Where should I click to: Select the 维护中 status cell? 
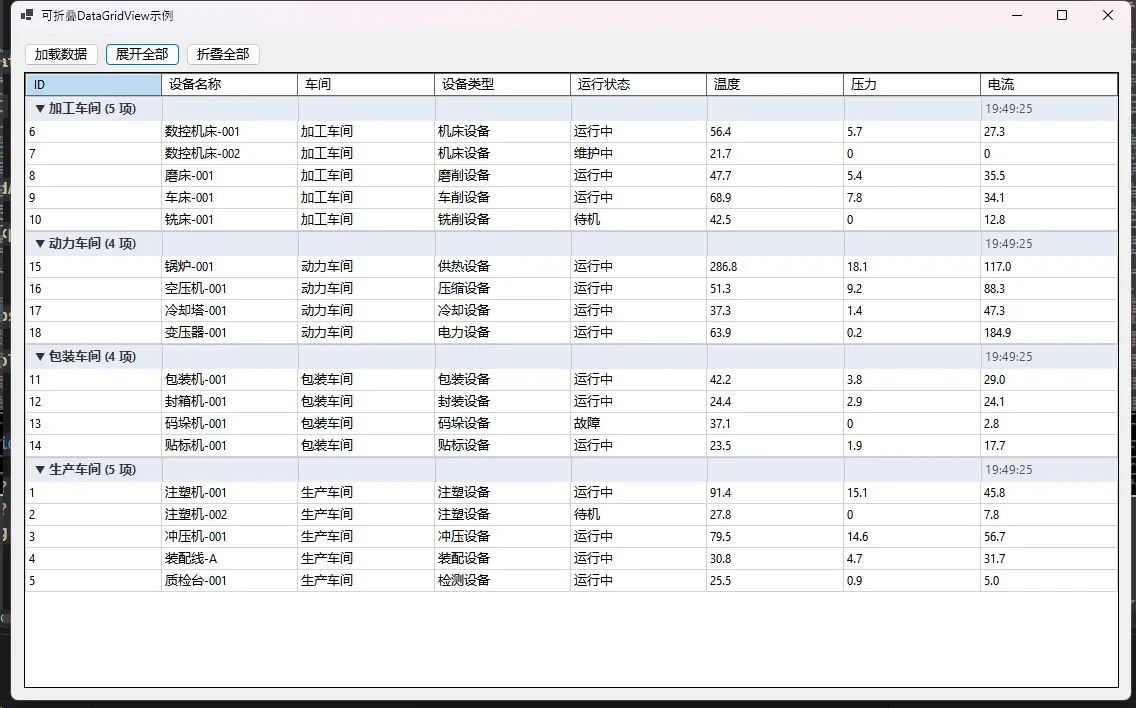coord(593,153)
